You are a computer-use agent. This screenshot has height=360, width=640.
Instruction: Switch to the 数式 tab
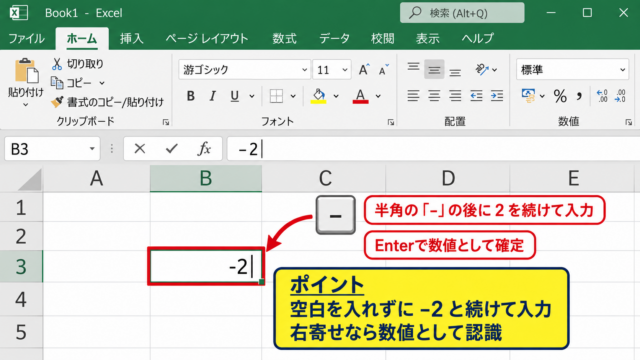click(284, 39)
